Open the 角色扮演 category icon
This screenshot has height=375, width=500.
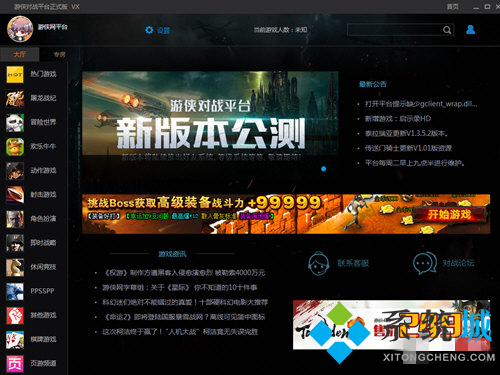coord(15,219)
